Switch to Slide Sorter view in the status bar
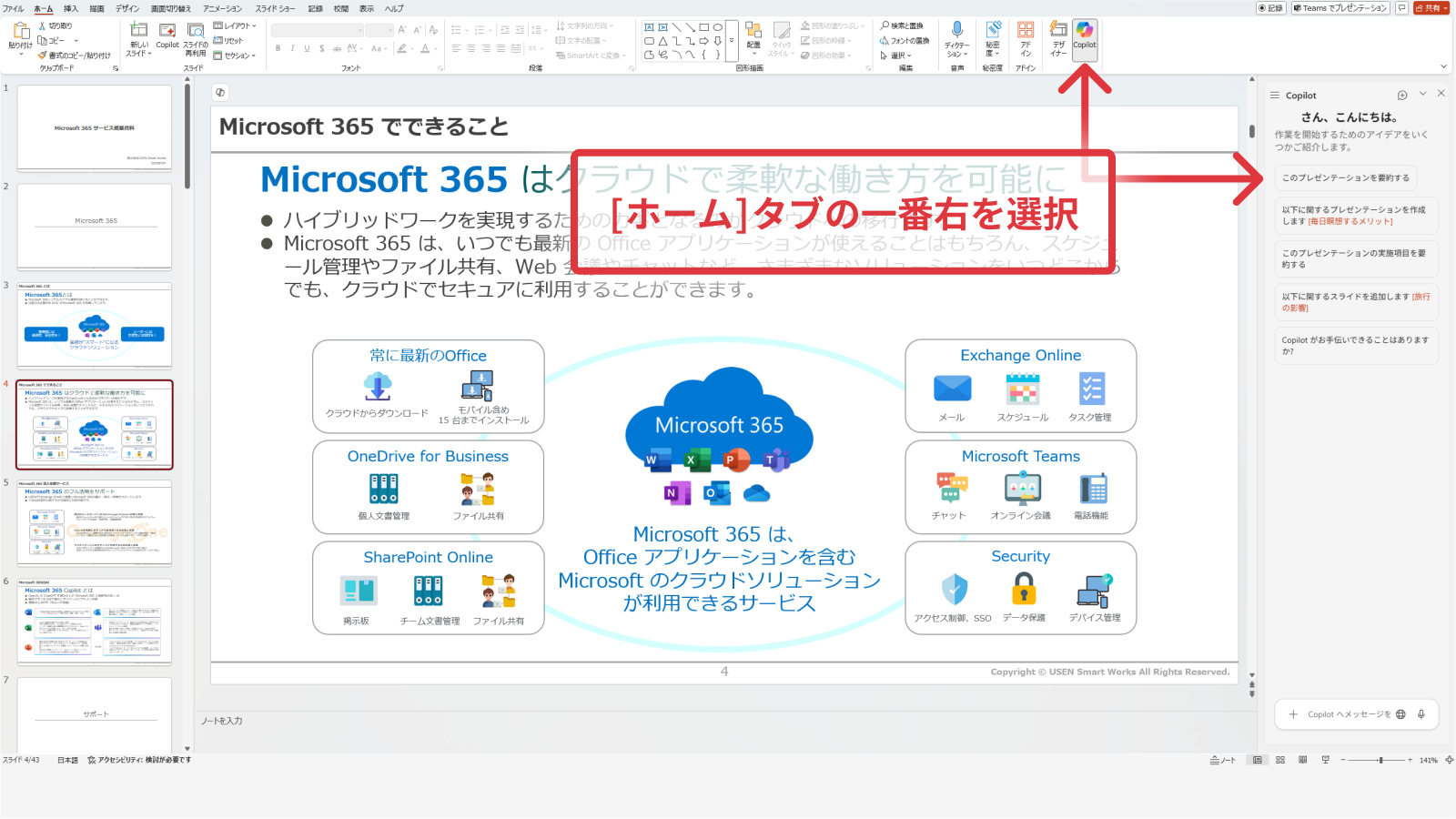 tap(1280, 760)
